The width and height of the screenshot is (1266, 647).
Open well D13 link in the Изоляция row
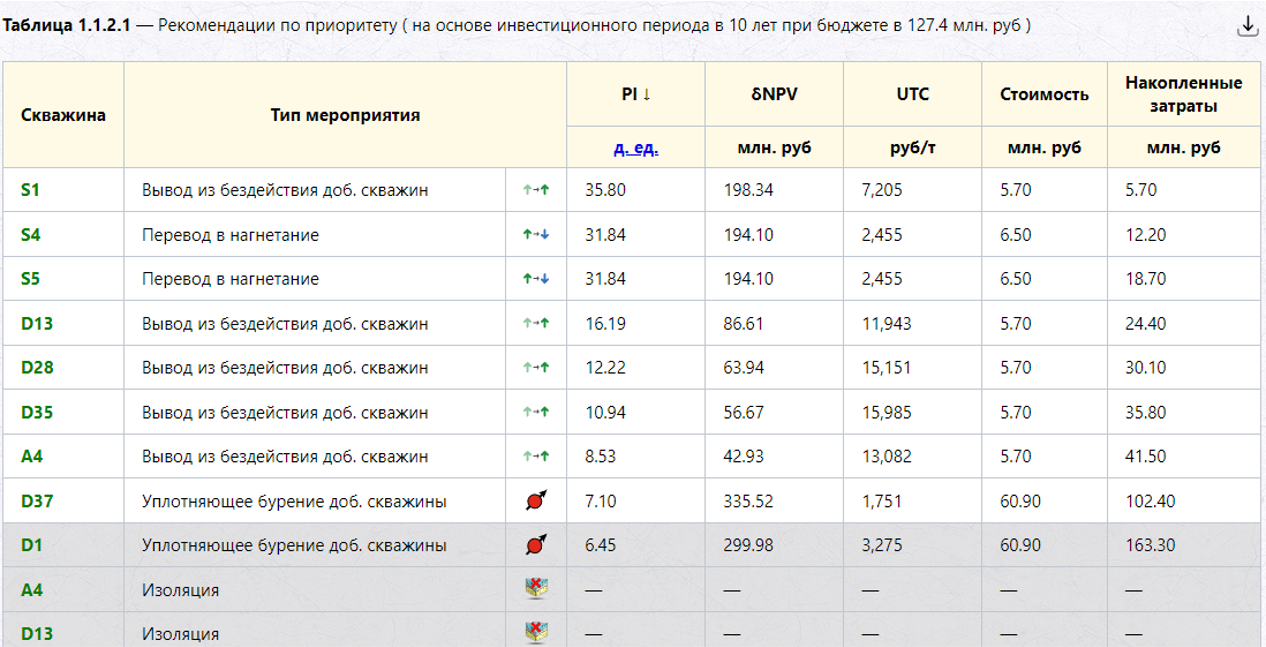37,634
